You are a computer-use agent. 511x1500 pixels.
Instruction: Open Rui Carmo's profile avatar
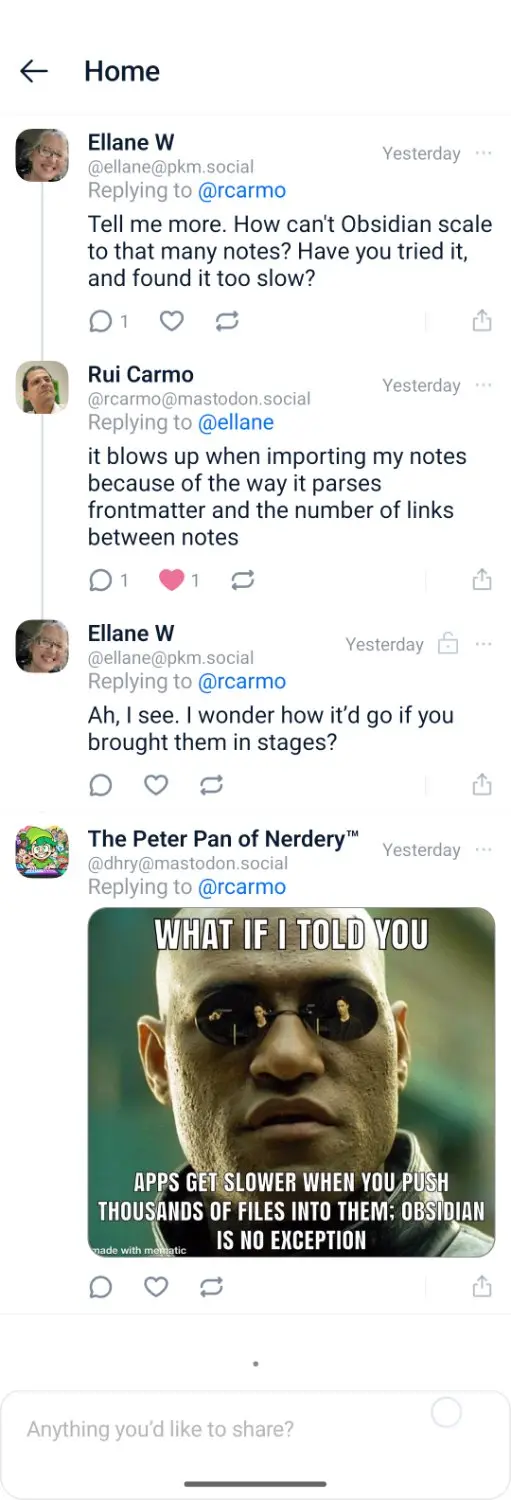(x=42, y=387)
